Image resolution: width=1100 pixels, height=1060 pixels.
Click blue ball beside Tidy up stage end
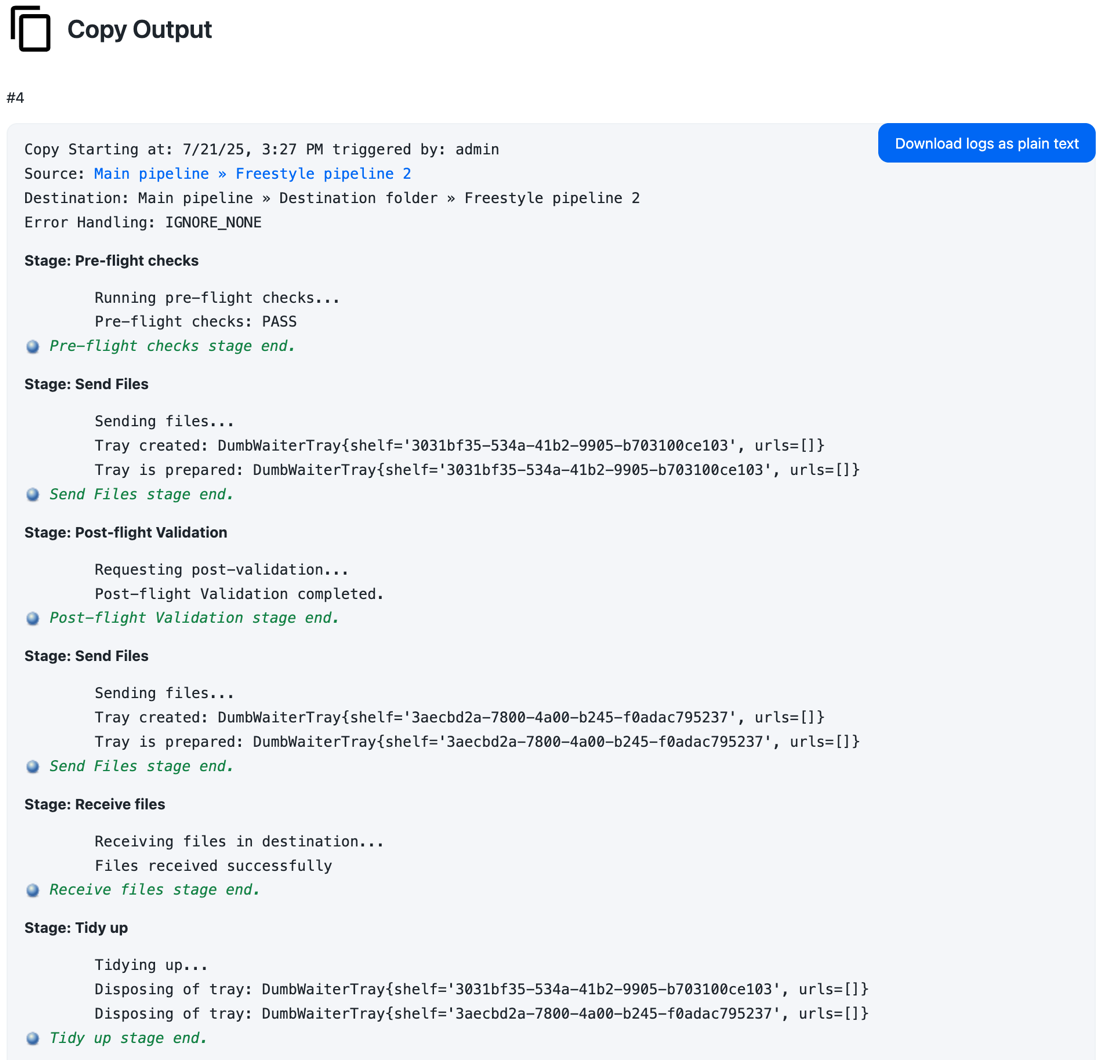click(x=32, y=1039)
